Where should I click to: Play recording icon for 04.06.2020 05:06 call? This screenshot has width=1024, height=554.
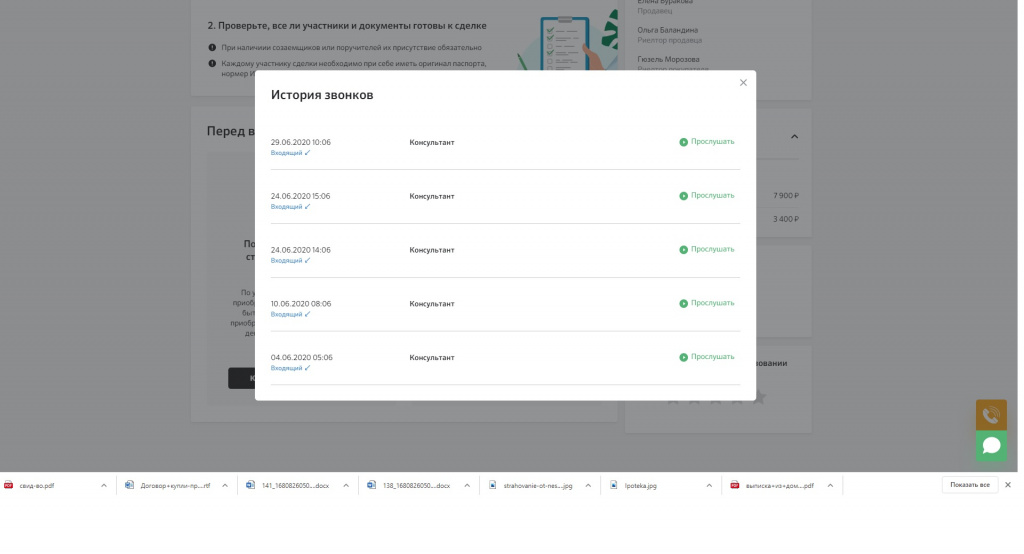683,357
